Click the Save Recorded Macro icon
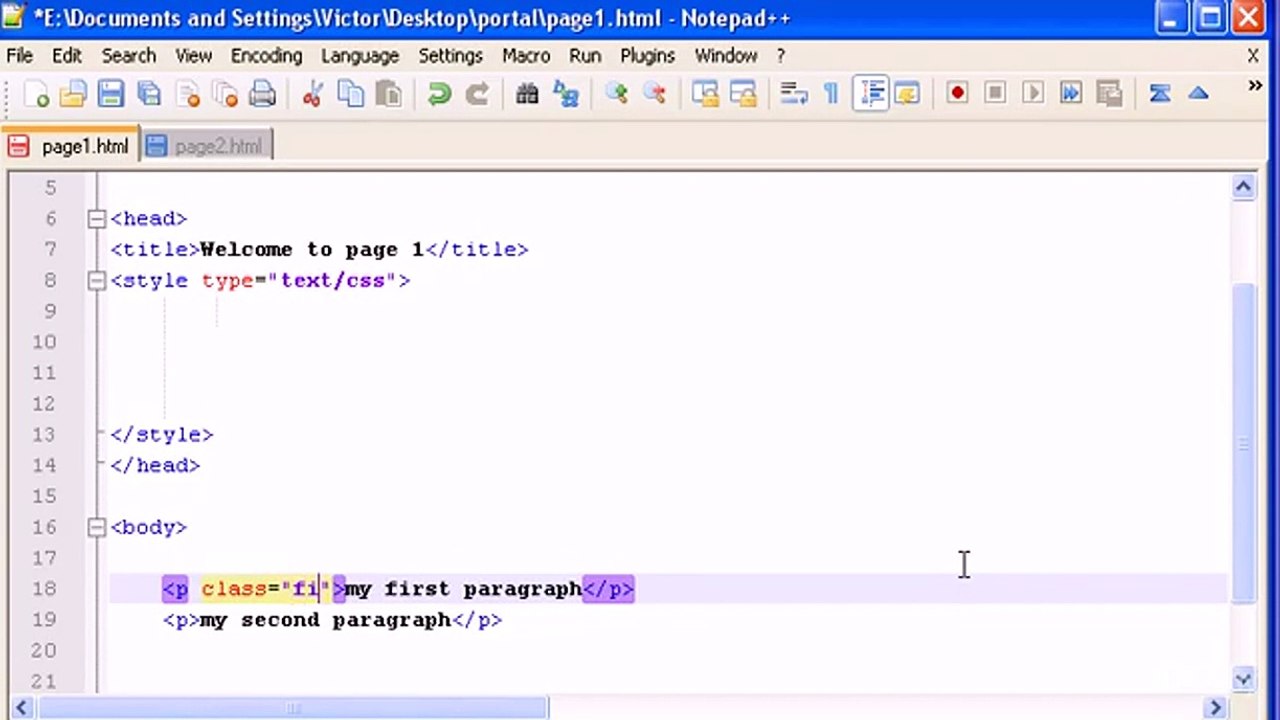This screenshot has height=720, width=1280. [x=1109, y=94]
